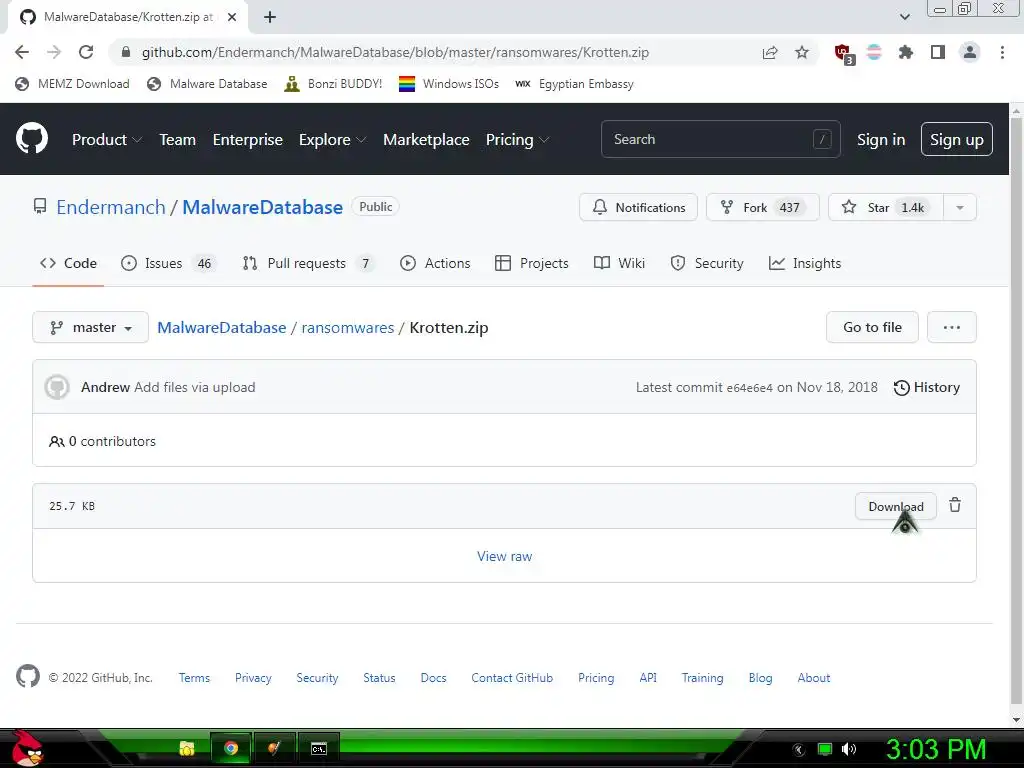Open the Extensions puzzle icon
Viewport: 1024px width, 768px height.
905,52
